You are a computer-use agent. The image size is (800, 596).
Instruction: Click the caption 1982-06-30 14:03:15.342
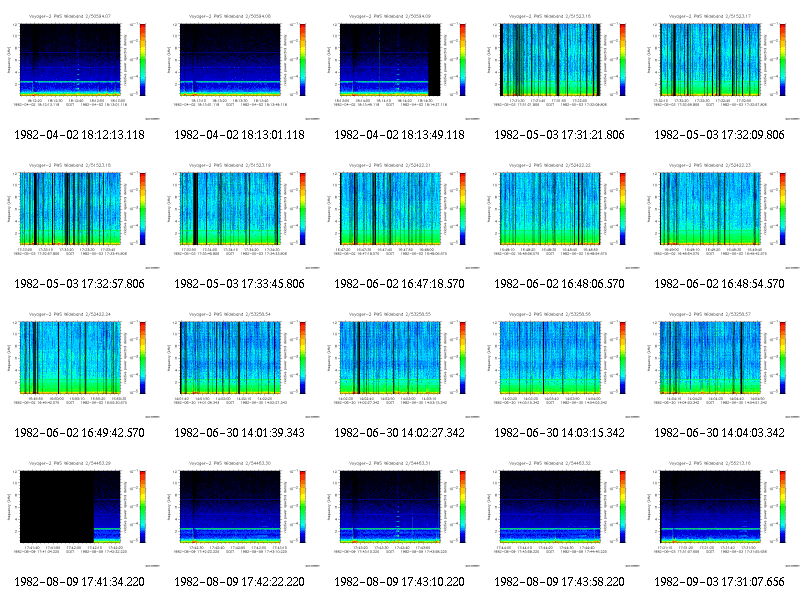[x=560, y=433]
